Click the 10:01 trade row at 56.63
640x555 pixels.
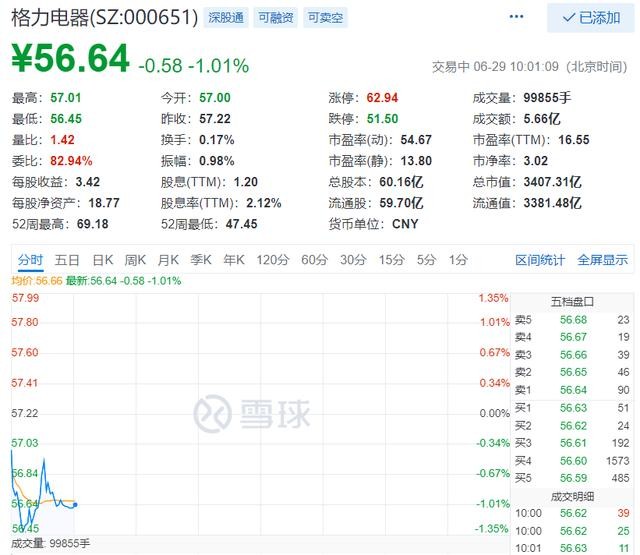click(x=572, y=548)
